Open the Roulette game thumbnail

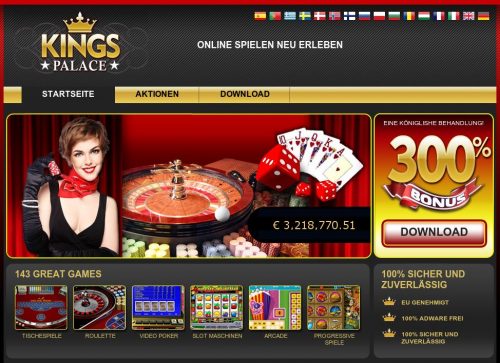tap(100, 308)
